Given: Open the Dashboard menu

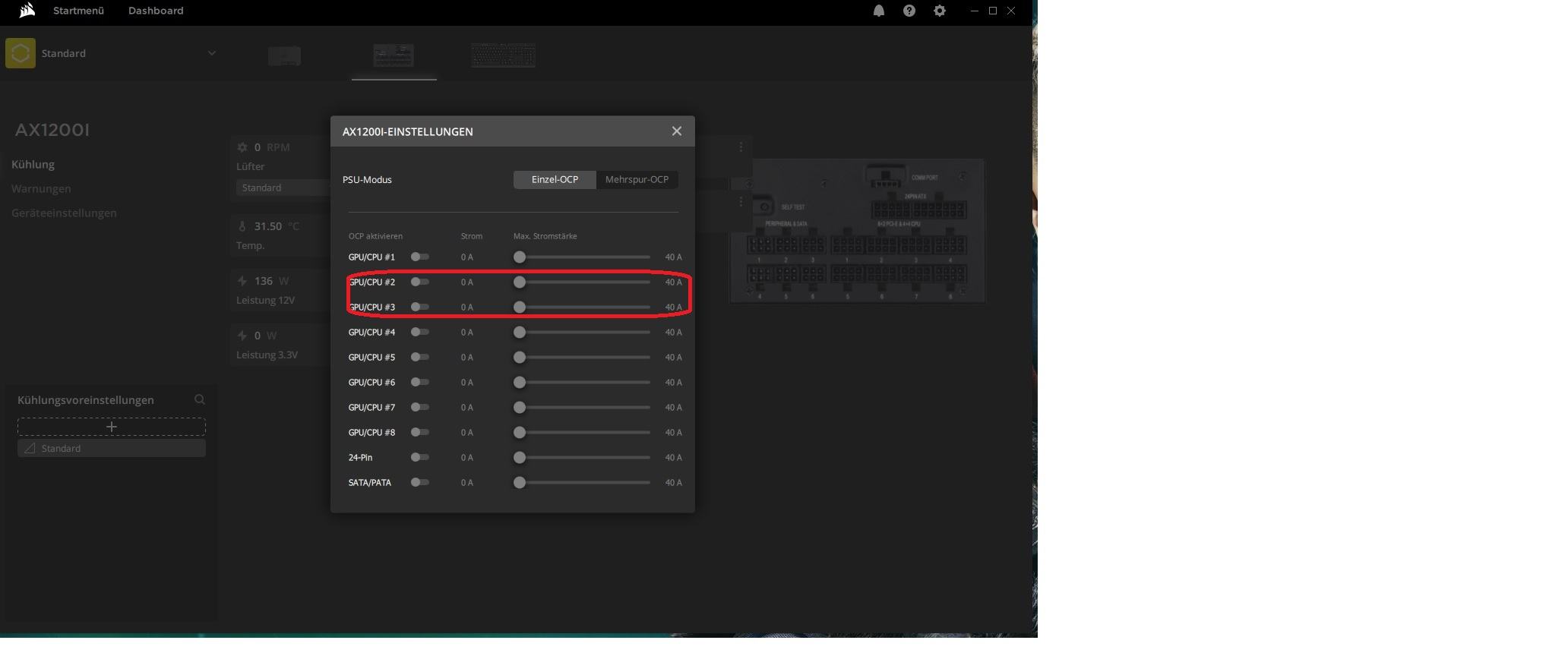Looking at the screenshot, I should coord(156,11).
